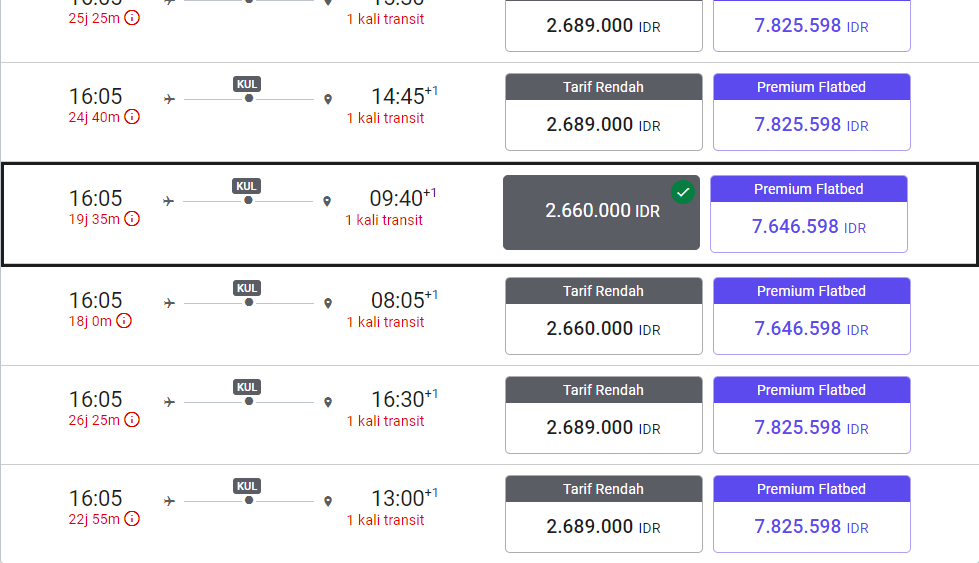Click info icon next to 19j 35m duration
Image resolution: width=979 pixels, height=563 pixels.
(x=132, y=219)
